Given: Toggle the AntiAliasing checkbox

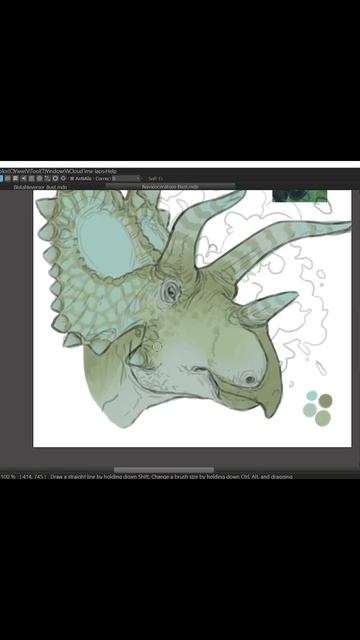Looking at the screenshot, I should (x=72, y=179).
